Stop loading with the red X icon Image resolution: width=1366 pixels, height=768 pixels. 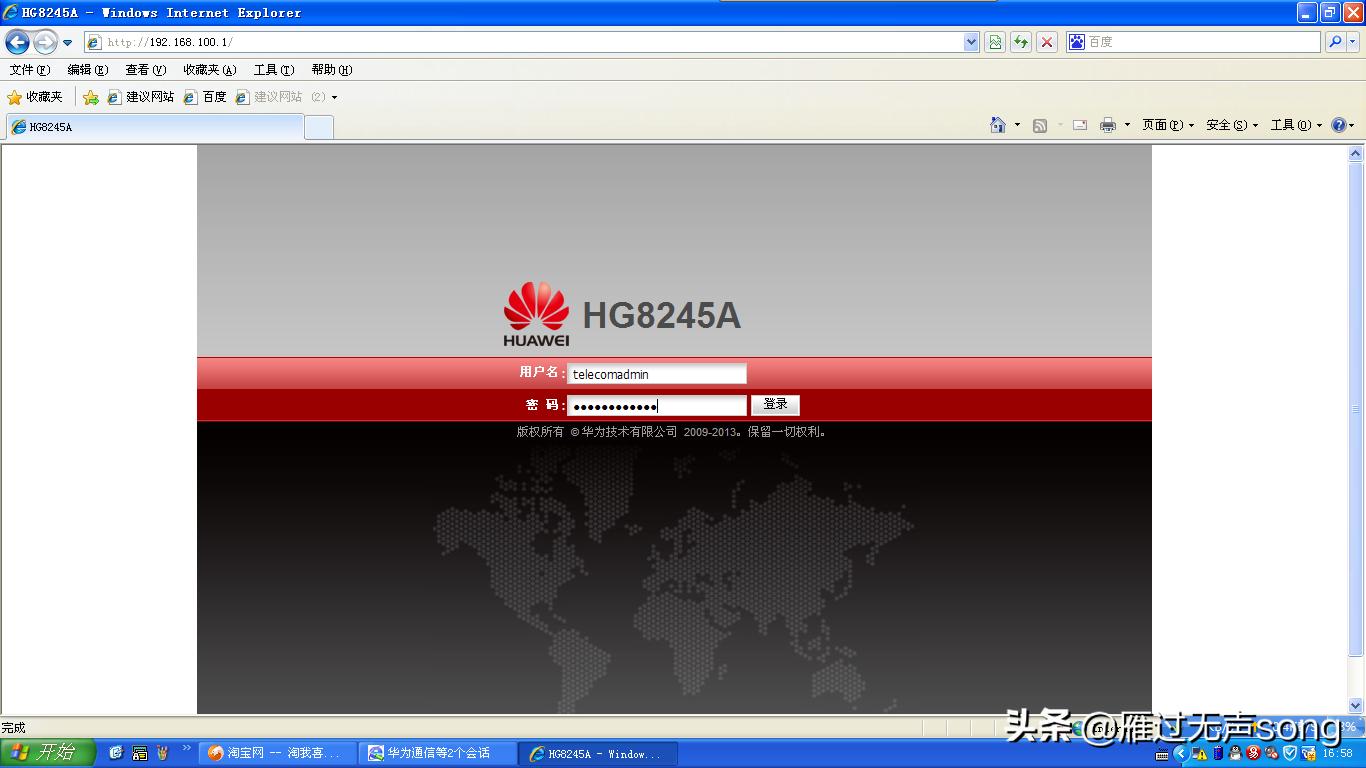click(x=1047, y=42)
